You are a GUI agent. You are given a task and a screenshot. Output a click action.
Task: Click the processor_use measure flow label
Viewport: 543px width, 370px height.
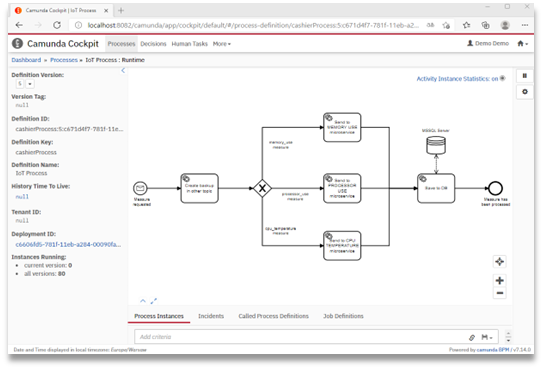tap(295, 196)
